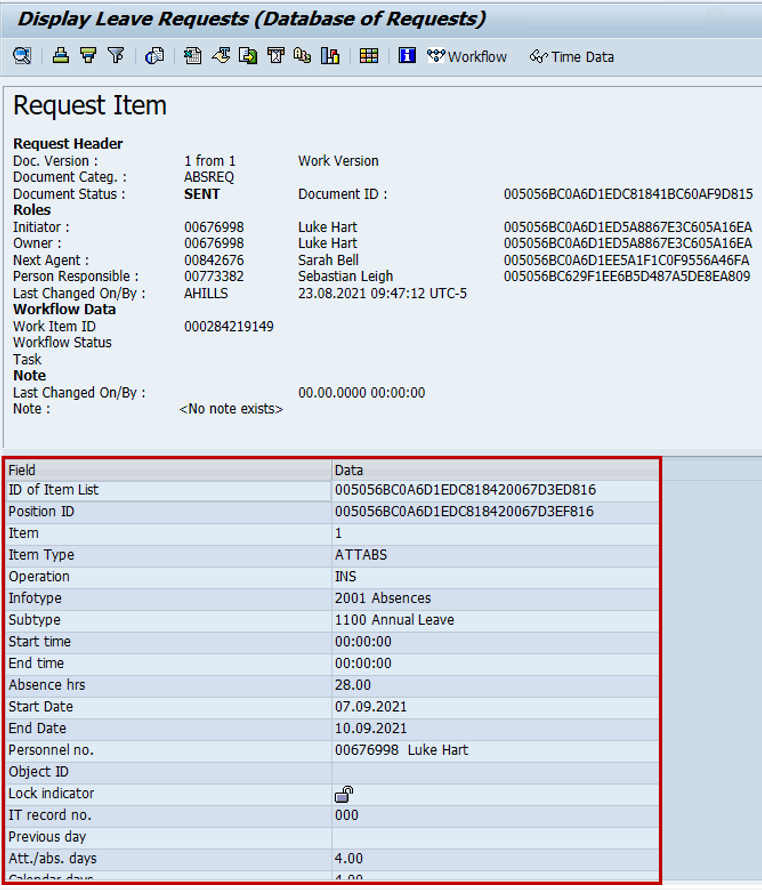Click the Graphic bar chart icon
This screenshot has height=890, width=762.
pyautogui.click(x=330, y=56)
